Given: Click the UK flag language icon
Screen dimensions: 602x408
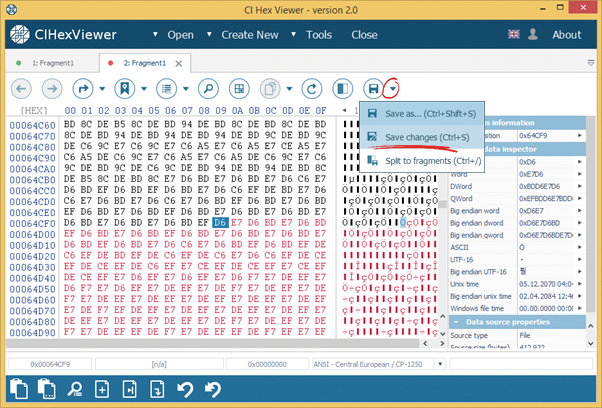Looking at the screenshot, I should (x=514, y=35).
